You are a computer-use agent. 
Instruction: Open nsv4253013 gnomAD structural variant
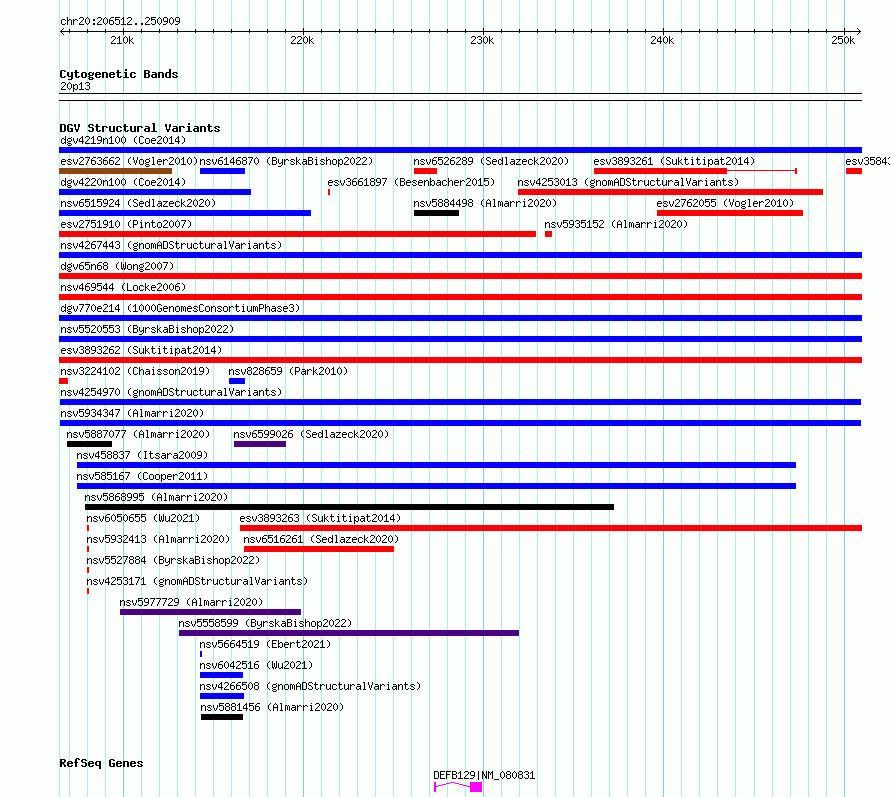(628, 182)
